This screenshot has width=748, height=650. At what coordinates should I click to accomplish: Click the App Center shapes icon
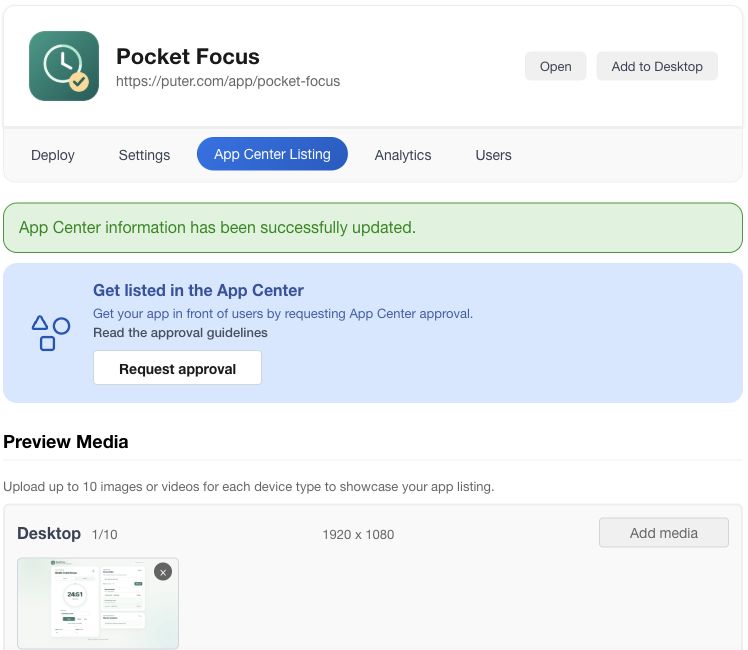(x=51, y=333)
